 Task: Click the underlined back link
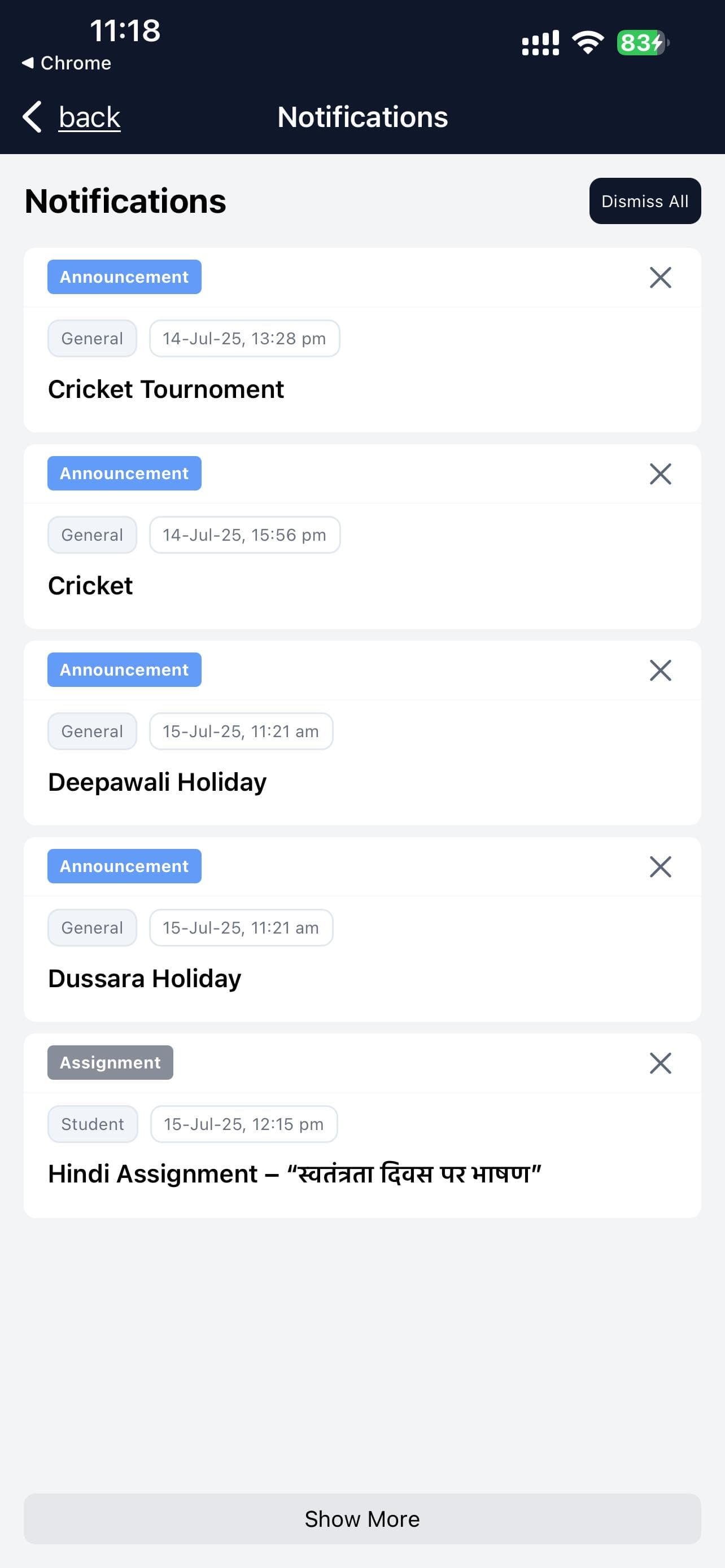(89, 117)
